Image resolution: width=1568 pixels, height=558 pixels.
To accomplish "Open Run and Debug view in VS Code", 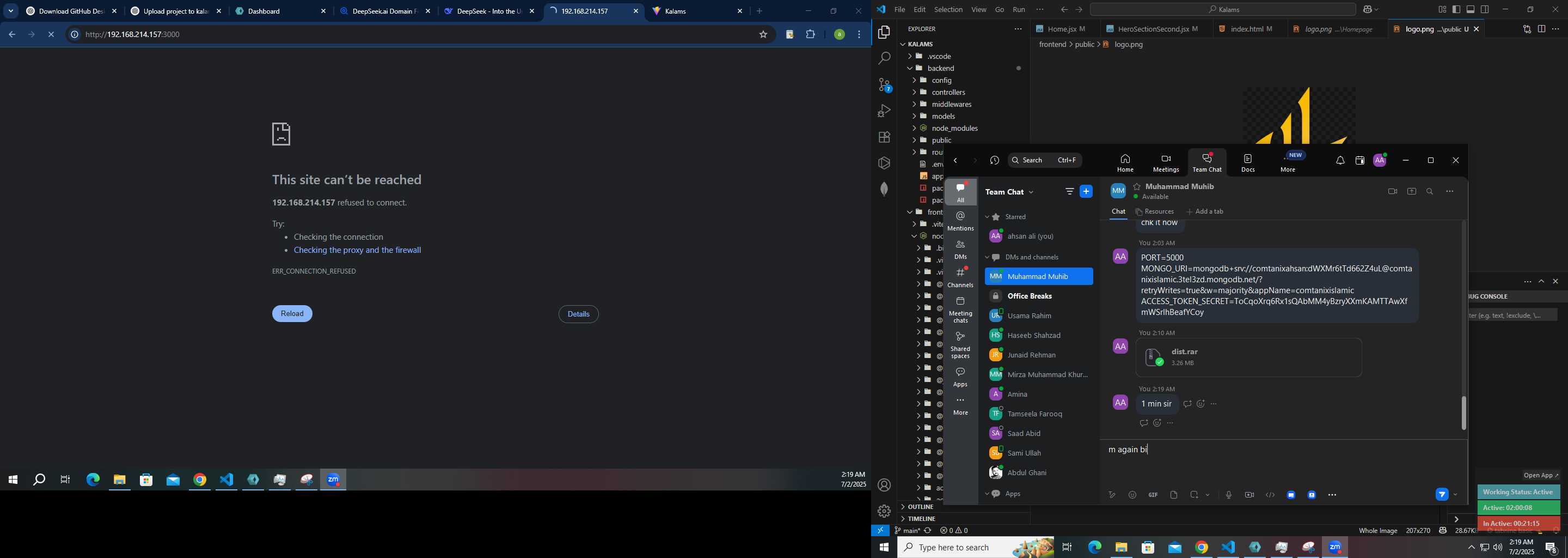I will click(x=884, y=111).
